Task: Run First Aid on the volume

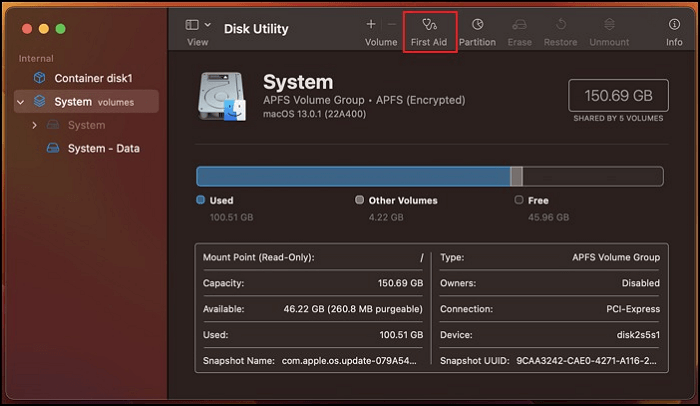Action: point(429,32)
